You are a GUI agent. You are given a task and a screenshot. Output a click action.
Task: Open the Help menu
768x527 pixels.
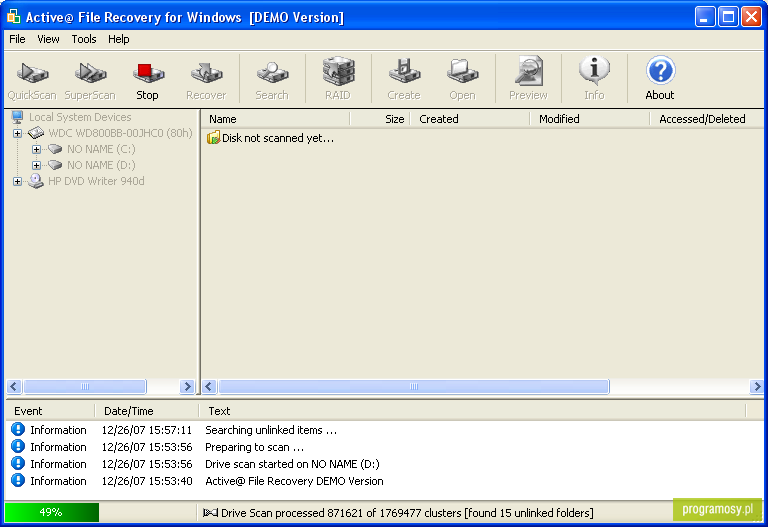click(x=119, y=39)
